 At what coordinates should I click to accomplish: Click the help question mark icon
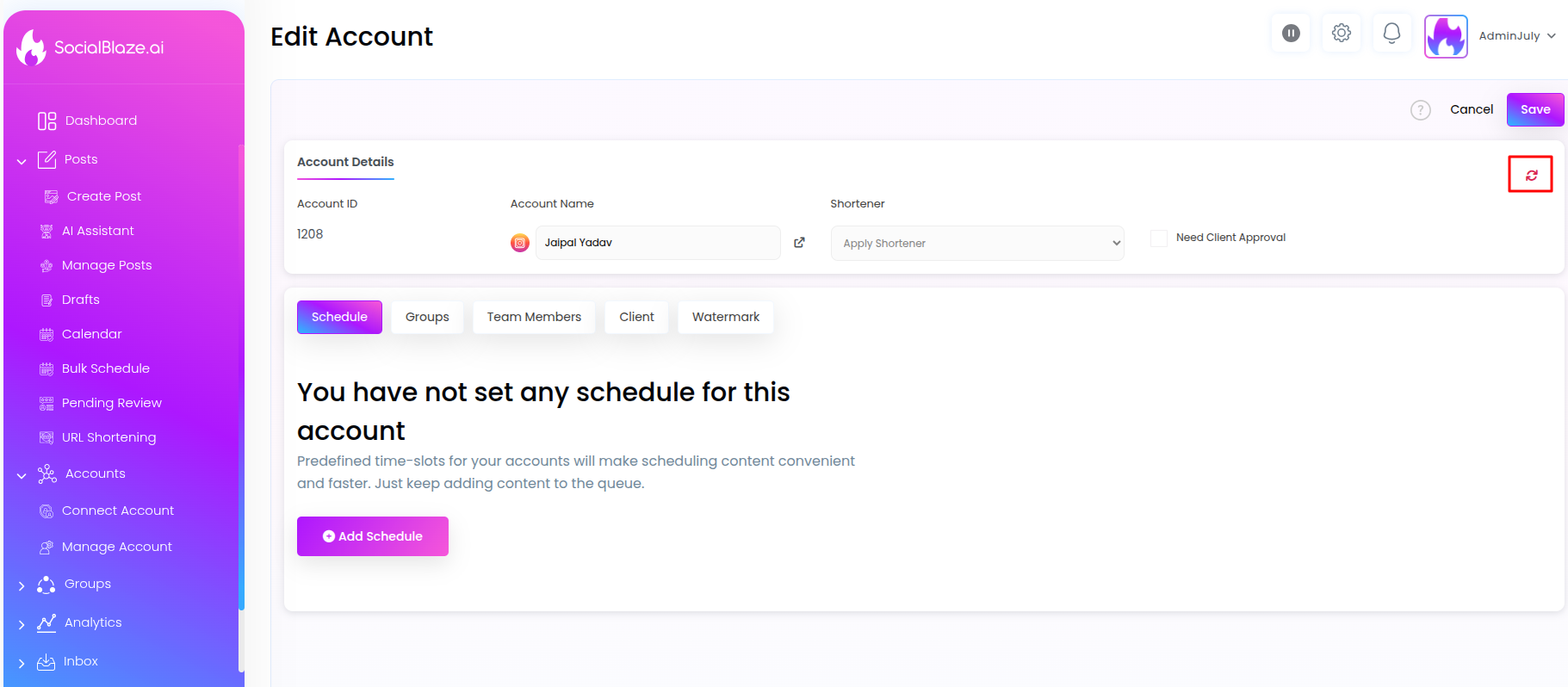tap(1421, 110)
